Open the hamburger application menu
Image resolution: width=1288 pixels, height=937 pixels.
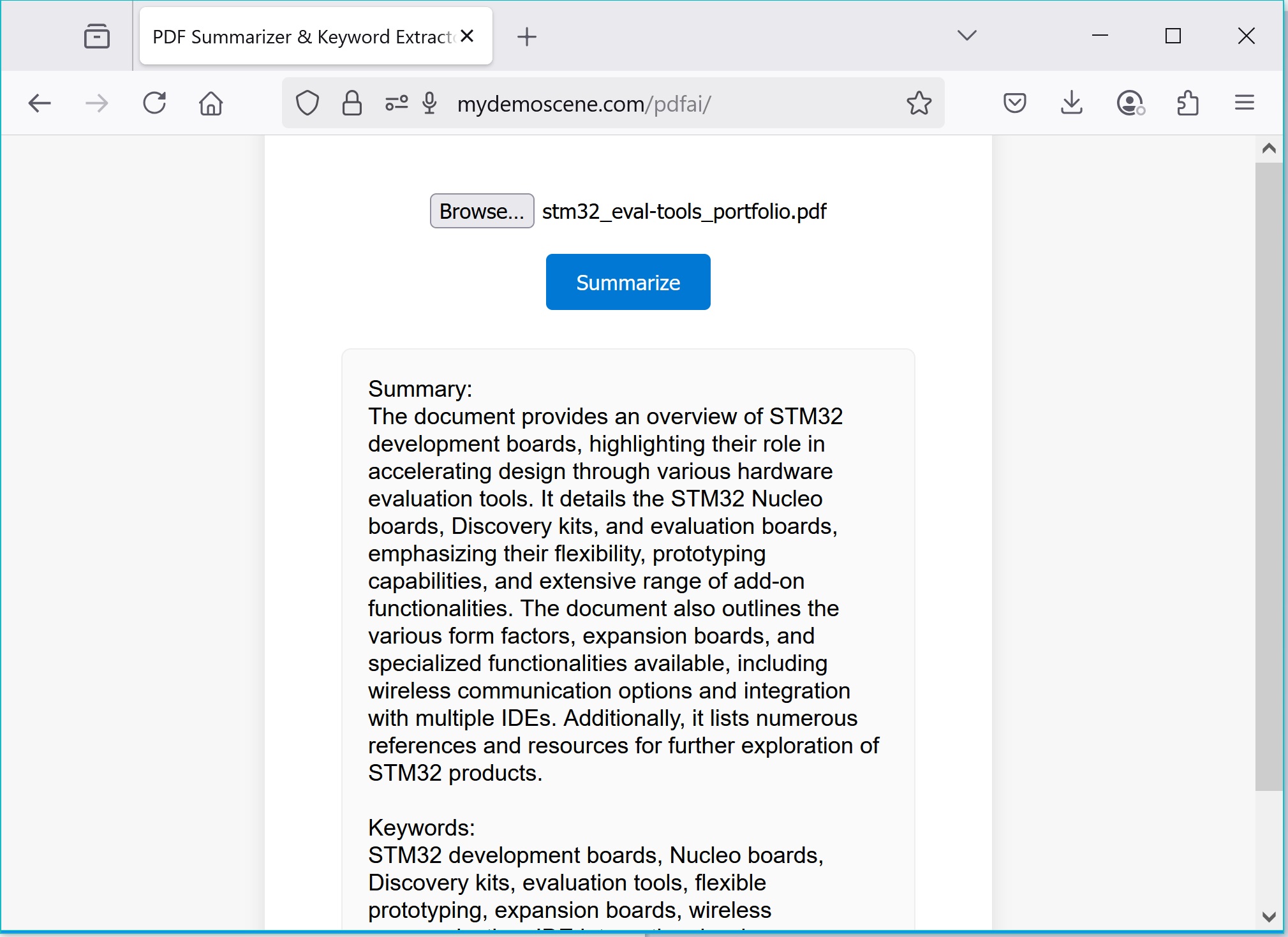(x=1243, y=103)
